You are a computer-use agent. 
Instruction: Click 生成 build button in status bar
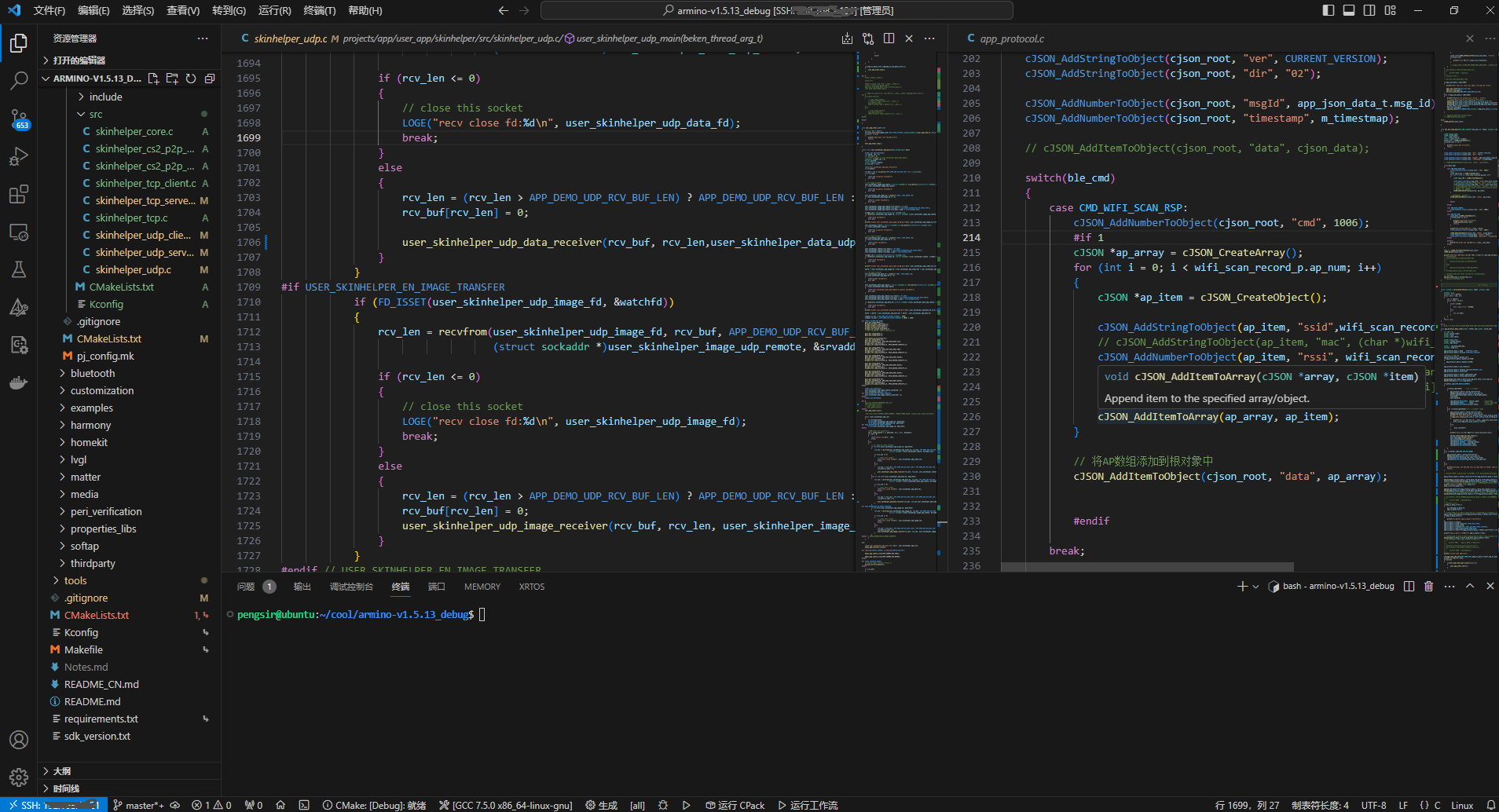pos(602,805)
